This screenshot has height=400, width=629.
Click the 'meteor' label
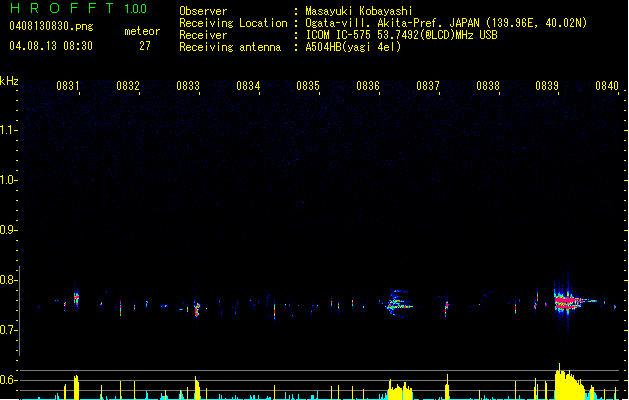tap(142, 31)
